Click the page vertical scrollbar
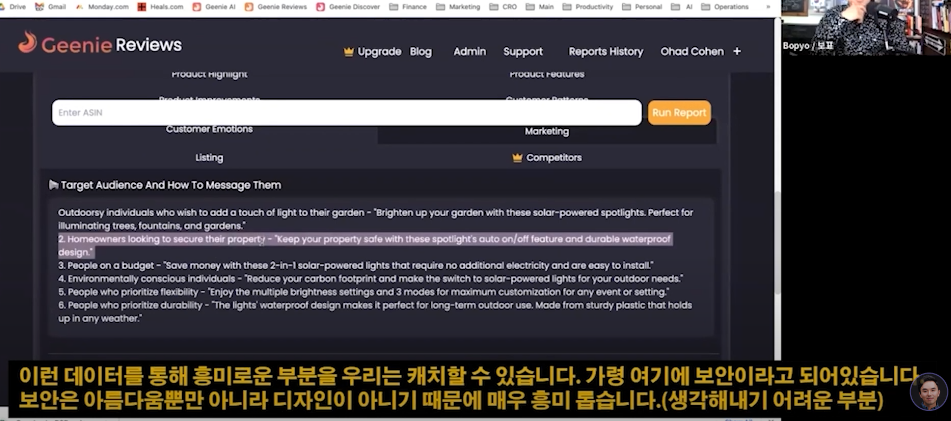The image size is (951, 421). coord(778,243)
